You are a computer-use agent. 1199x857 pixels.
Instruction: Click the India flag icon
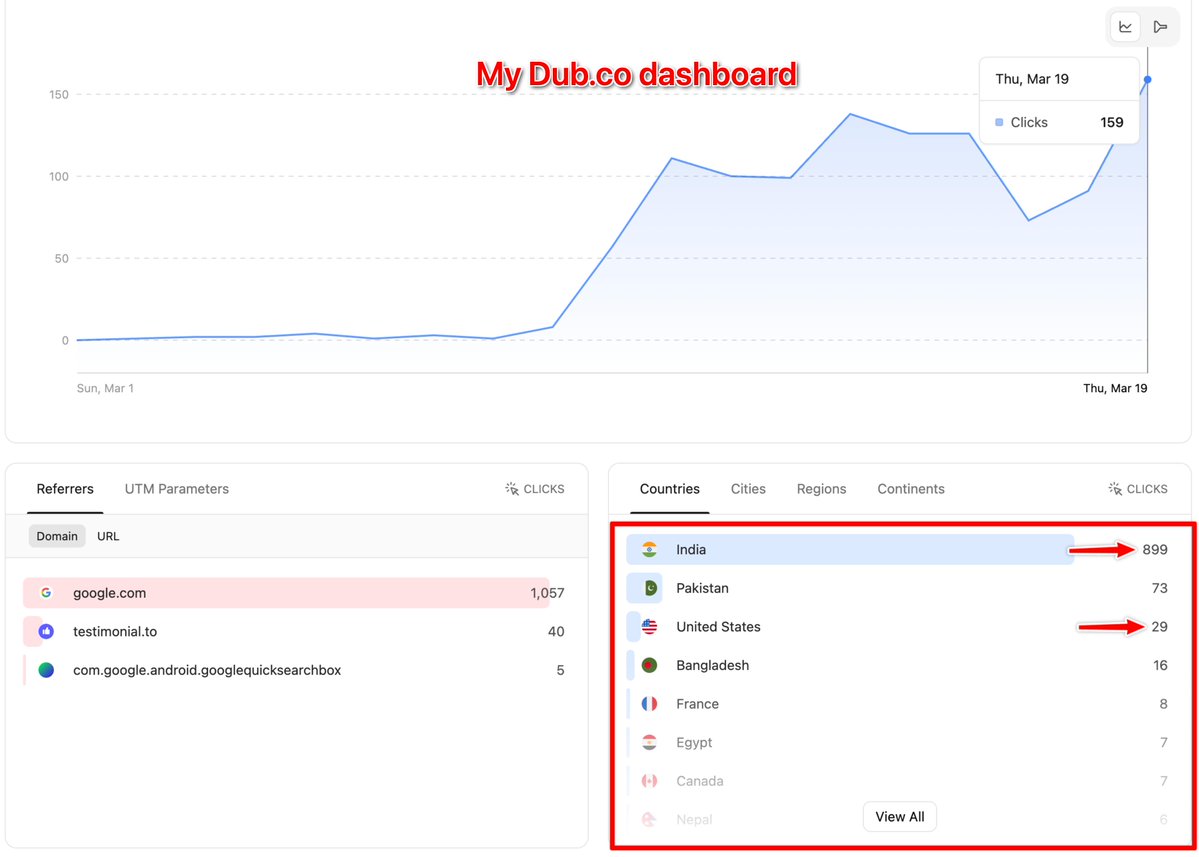tap(649, 549)
